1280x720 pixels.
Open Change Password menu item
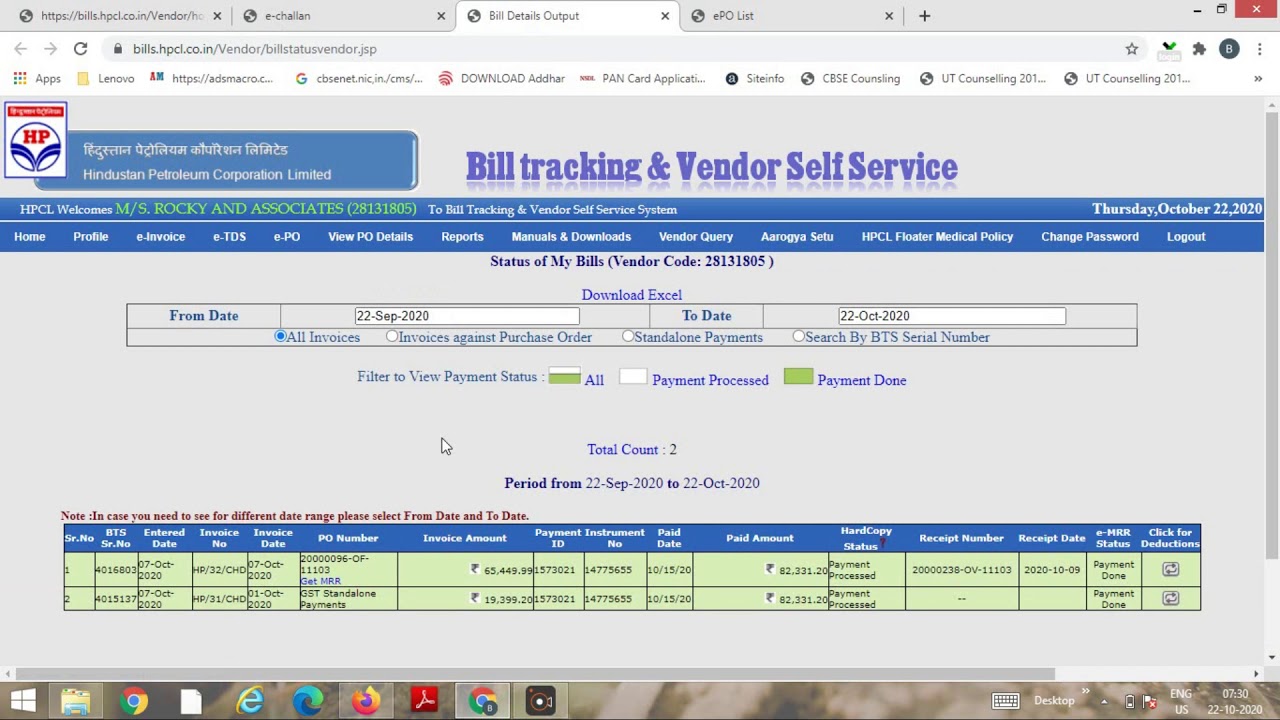pyautogui.click(x=1090, y=237)
